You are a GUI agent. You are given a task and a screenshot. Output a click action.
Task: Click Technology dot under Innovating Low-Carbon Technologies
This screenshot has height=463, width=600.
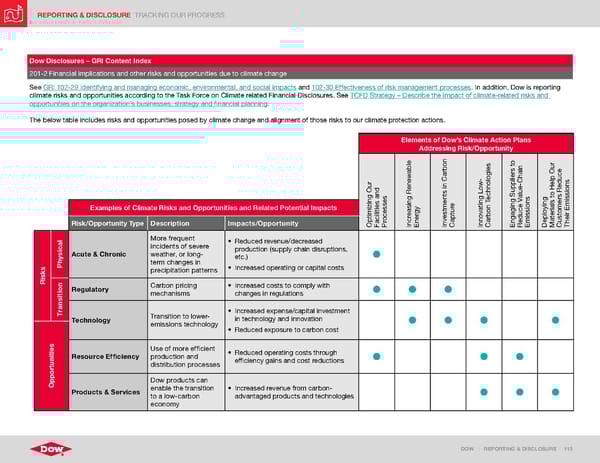pos(483,320)
